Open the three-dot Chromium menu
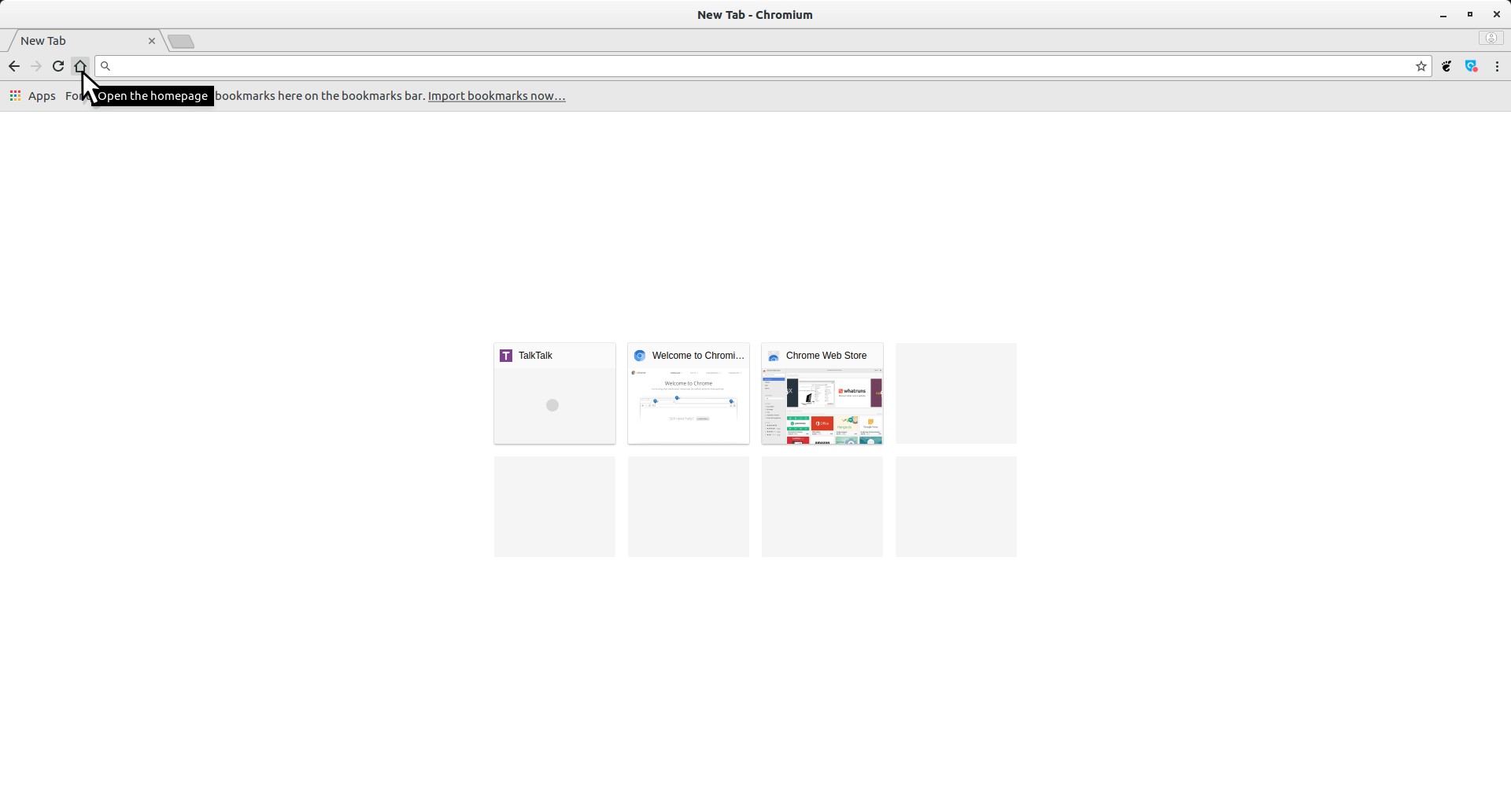This screenshot has width=1511, height=812. click(1497, 67)
